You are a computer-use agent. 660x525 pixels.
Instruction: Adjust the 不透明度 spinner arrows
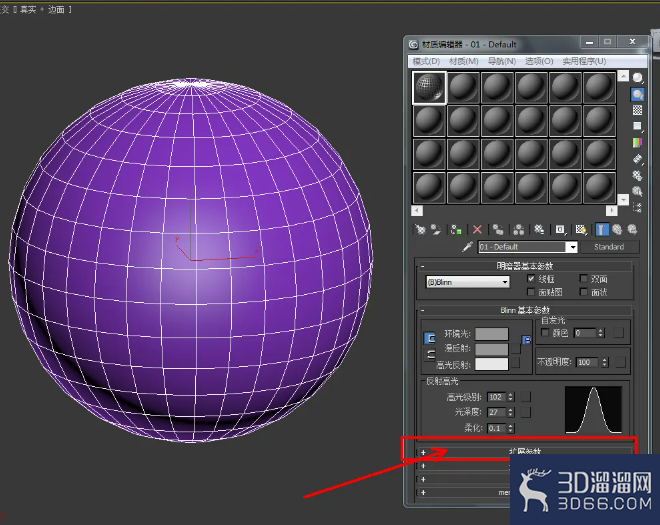pos(605,362)
